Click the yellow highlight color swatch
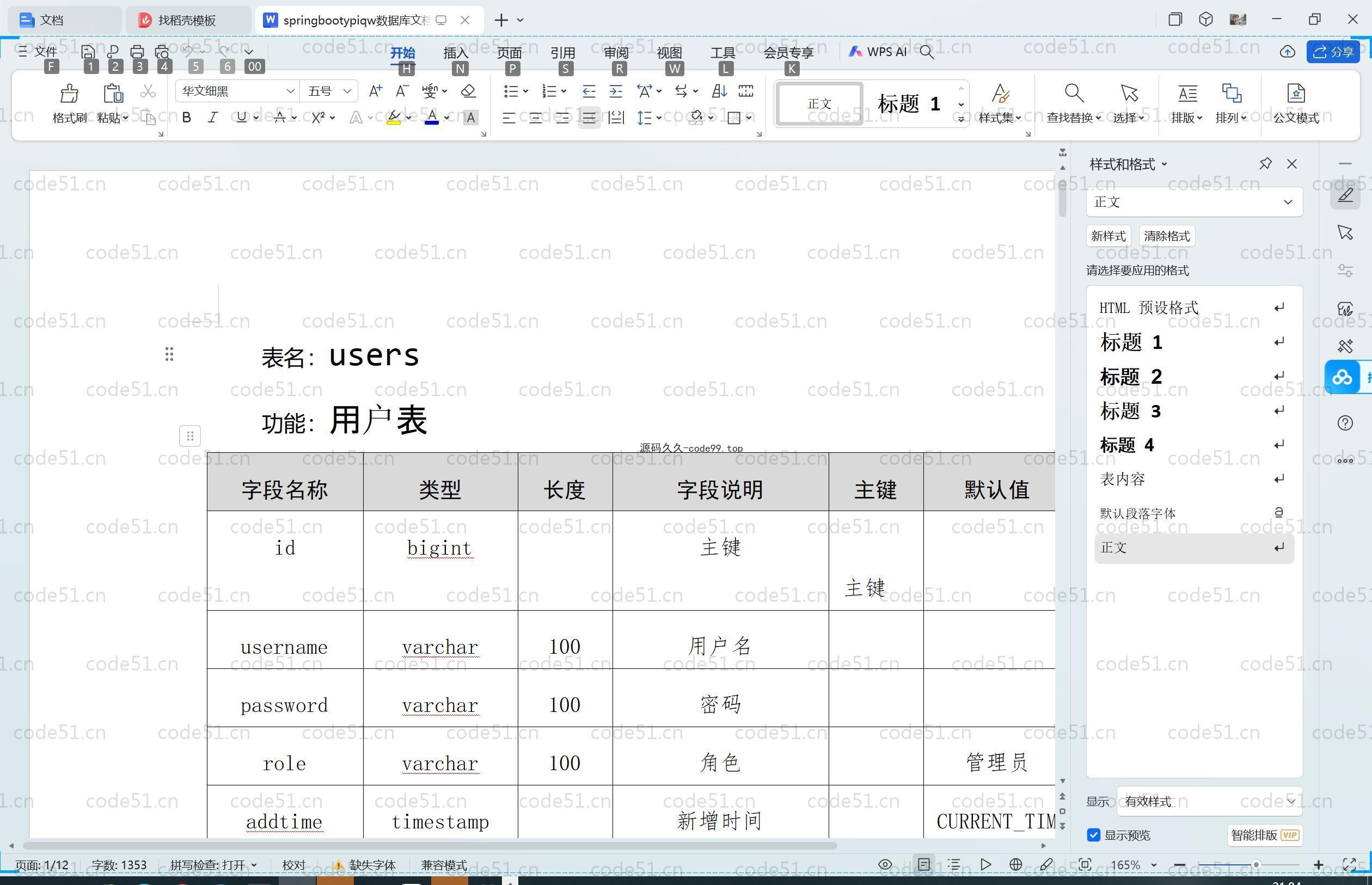 click(394, 117)
